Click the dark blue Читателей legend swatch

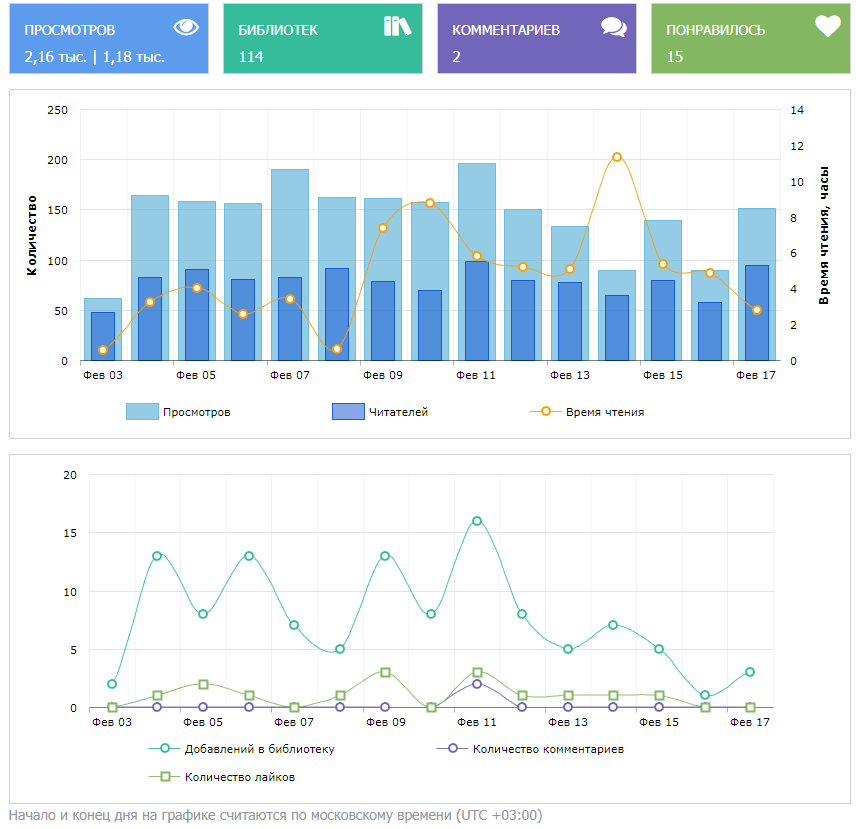347,412
